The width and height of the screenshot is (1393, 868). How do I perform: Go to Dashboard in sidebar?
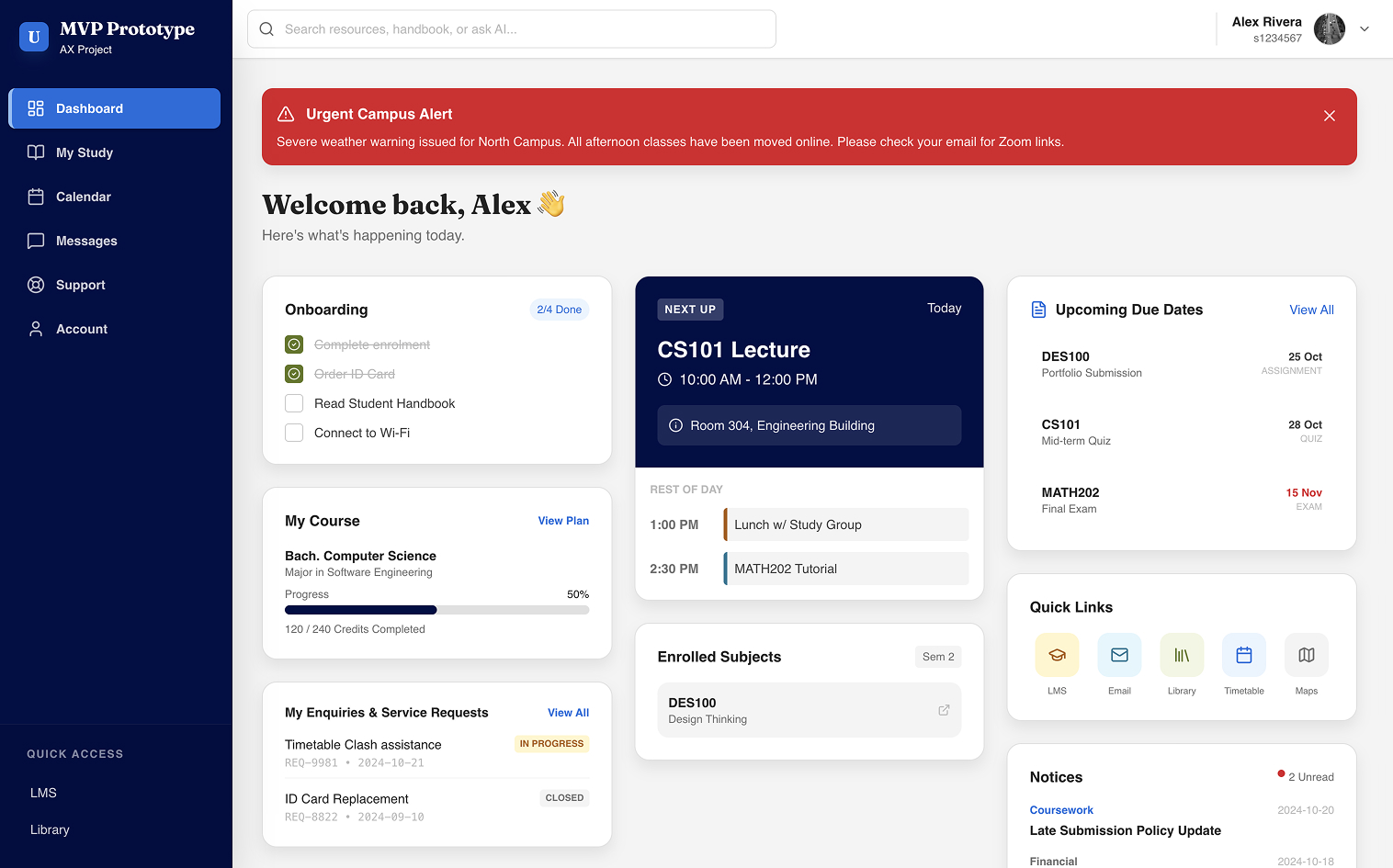click(115, 108)
